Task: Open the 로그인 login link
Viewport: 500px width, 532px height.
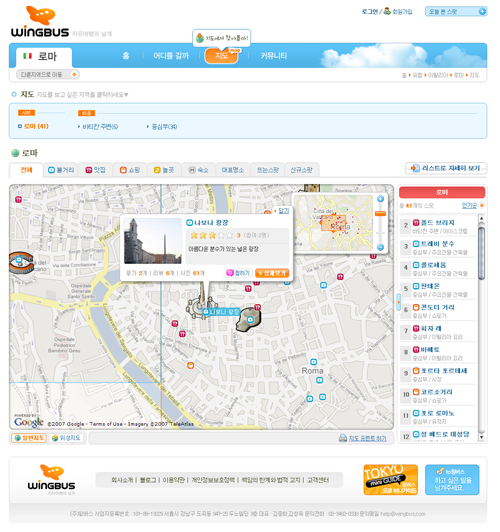Action: tap(369, 12)
